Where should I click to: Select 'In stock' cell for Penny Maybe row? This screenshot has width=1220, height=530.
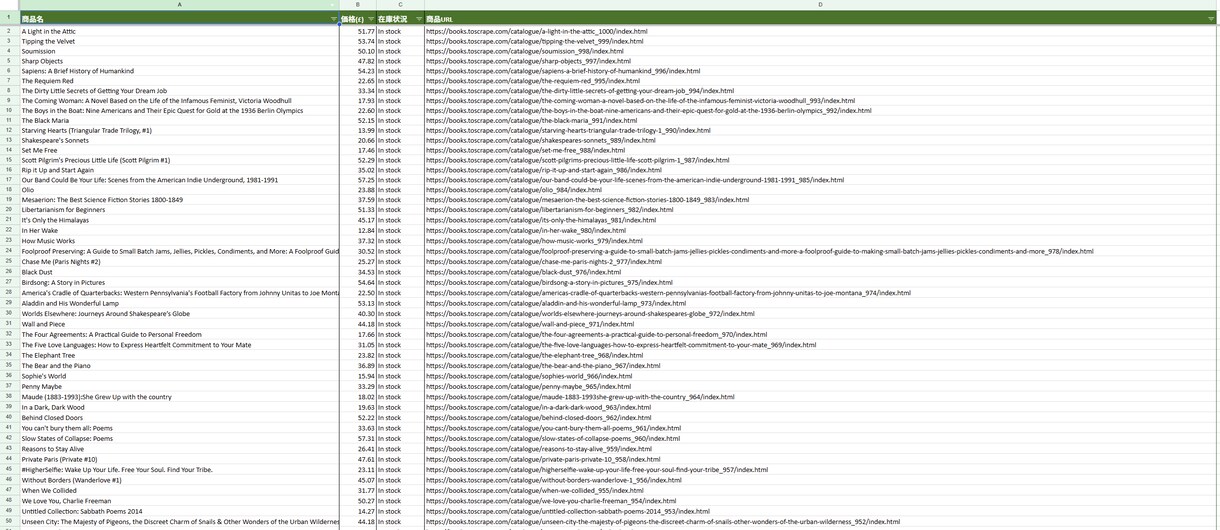[x=400, y=386]
